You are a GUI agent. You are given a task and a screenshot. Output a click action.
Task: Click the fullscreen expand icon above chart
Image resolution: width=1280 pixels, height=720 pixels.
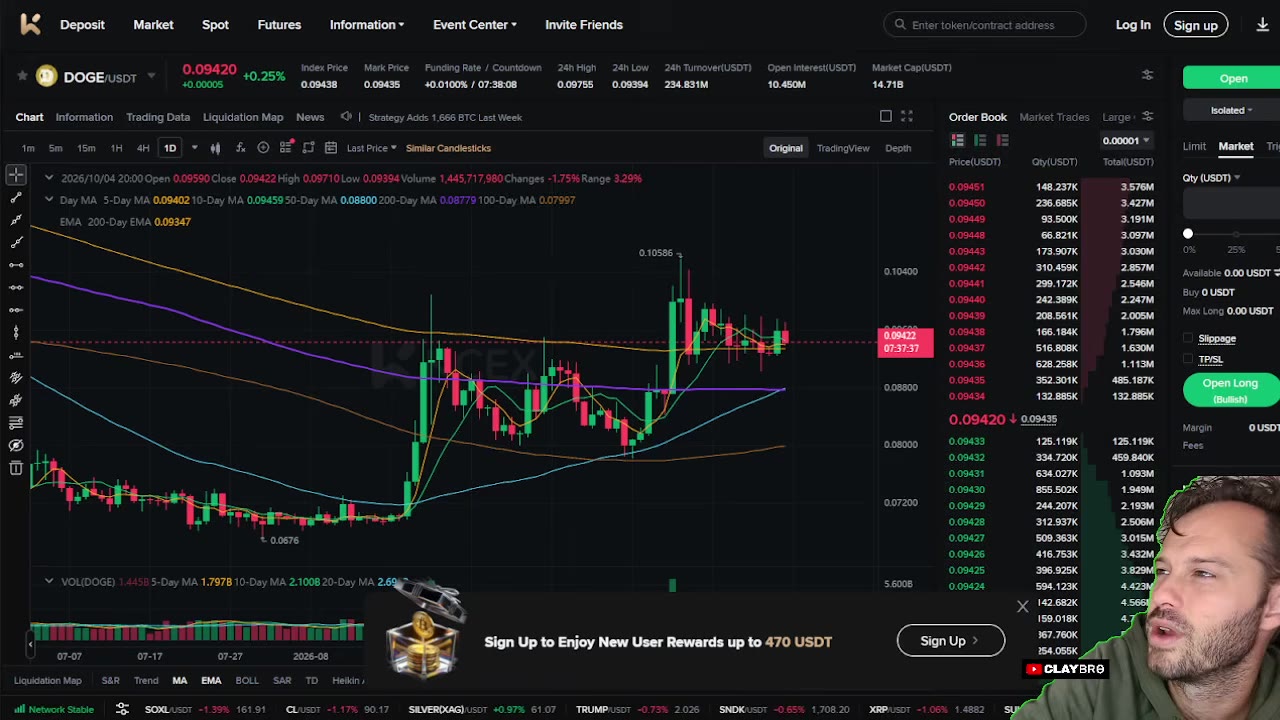point(906,117)
